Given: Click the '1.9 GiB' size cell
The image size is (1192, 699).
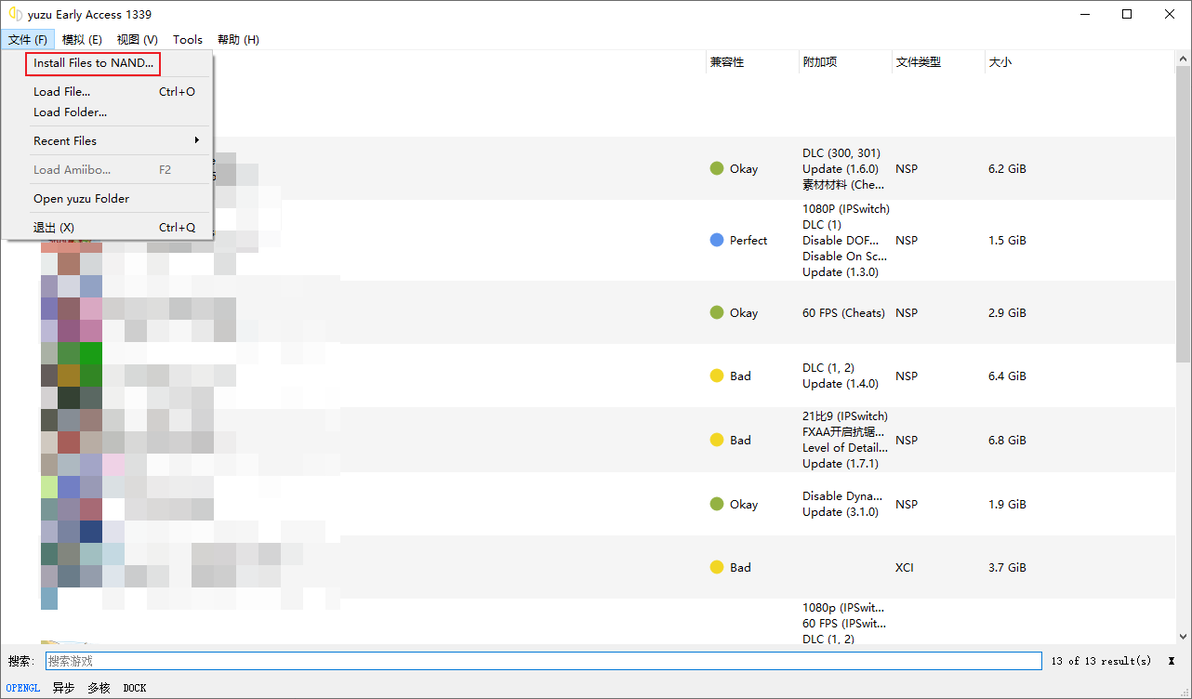Looking at the screenshot, I should coord(1007,504).
